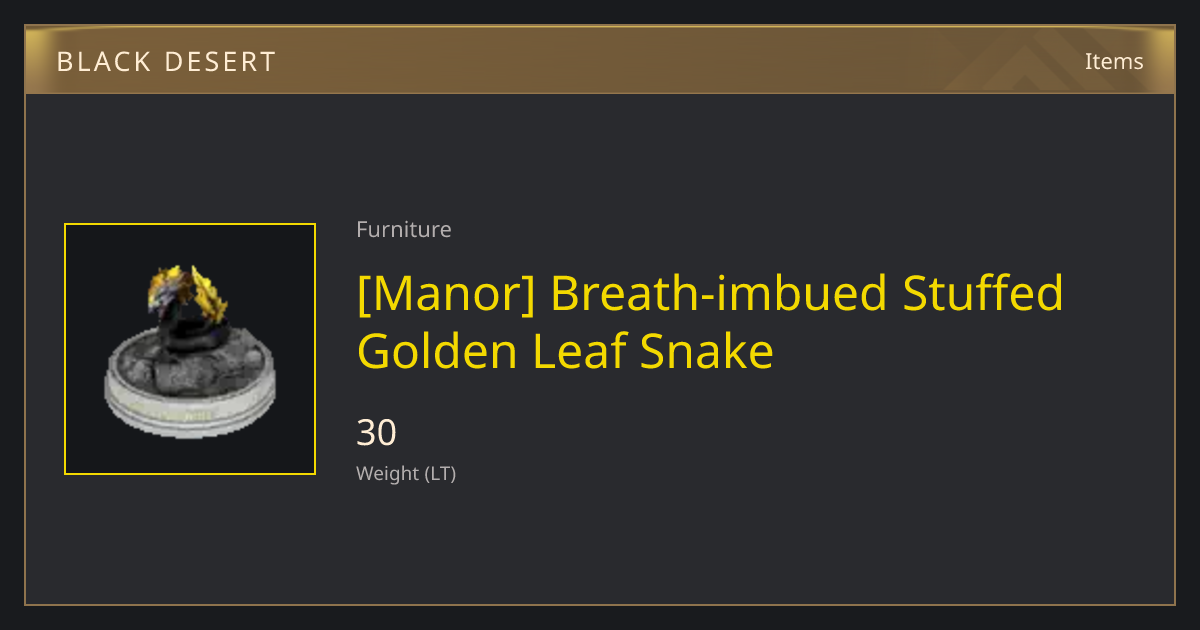The image size is (1200, 630).
Task: Open the Items link in the header
Action: click(1114, 61)
